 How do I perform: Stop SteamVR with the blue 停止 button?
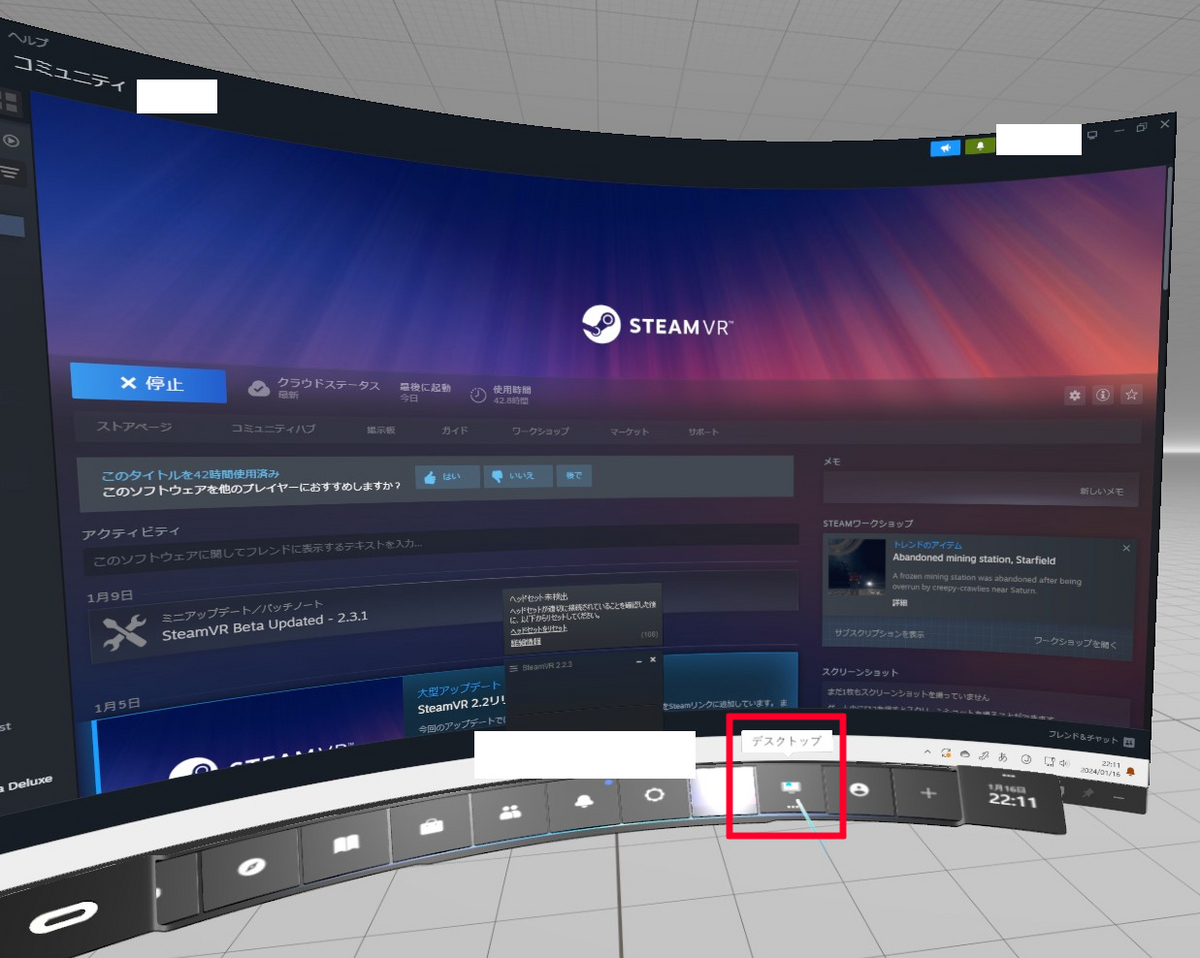[x=148, y=383]
